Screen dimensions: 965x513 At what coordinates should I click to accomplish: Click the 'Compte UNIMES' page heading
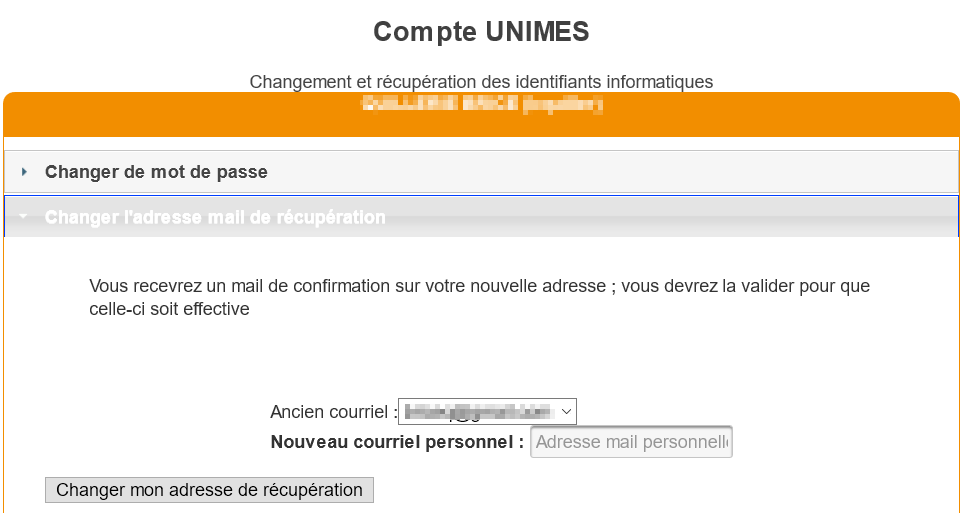(481, 32)
